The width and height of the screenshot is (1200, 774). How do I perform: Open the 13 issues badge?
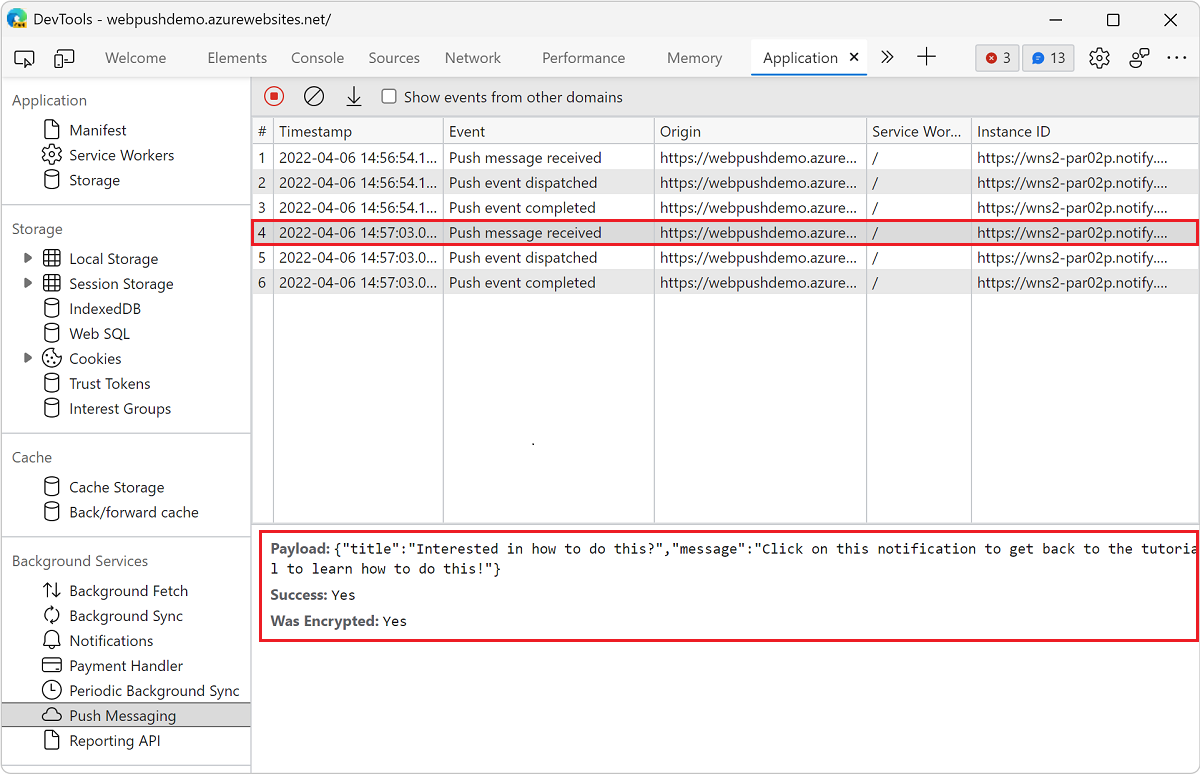1048,58
